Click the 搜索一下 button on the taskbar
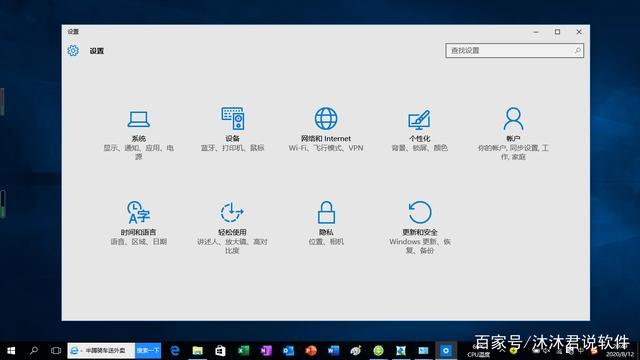Image resolution: width=640 pixels, height=360 pixels. (x=148, y=351)
